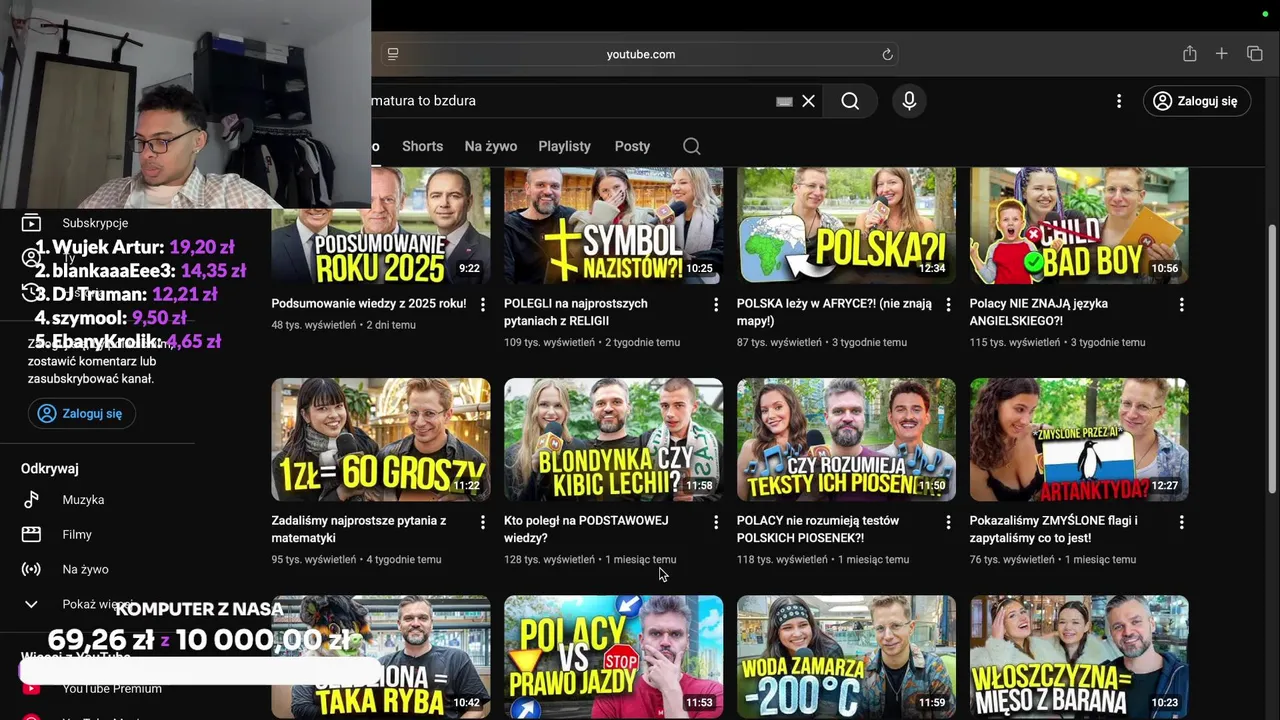This screenshot has height=720, width=1280.
Task: Click the reload page icon in address bar
Action: [x=887, y=55]
